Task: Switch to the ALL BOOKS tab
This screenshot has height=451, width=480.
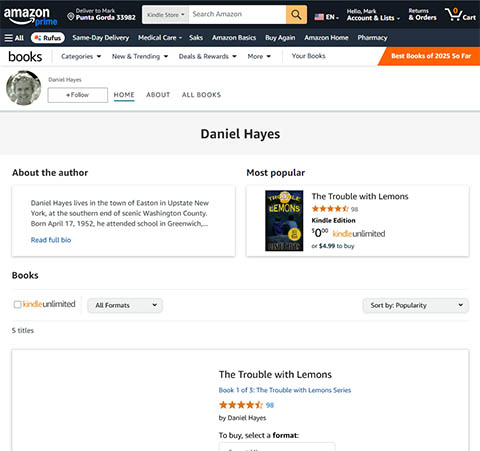Action: 201,95
